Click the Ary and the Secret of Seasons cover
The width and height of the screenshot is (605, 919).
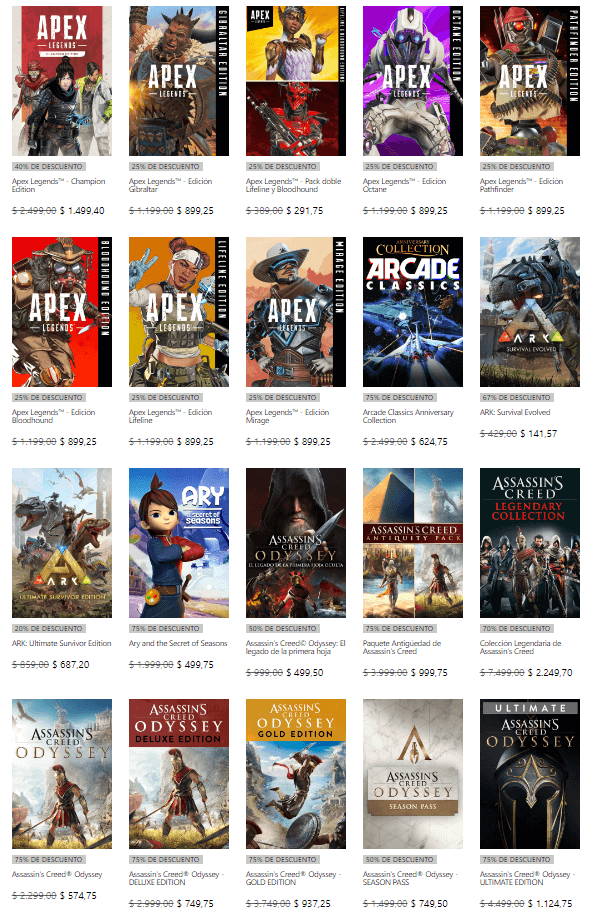(179, 542)
